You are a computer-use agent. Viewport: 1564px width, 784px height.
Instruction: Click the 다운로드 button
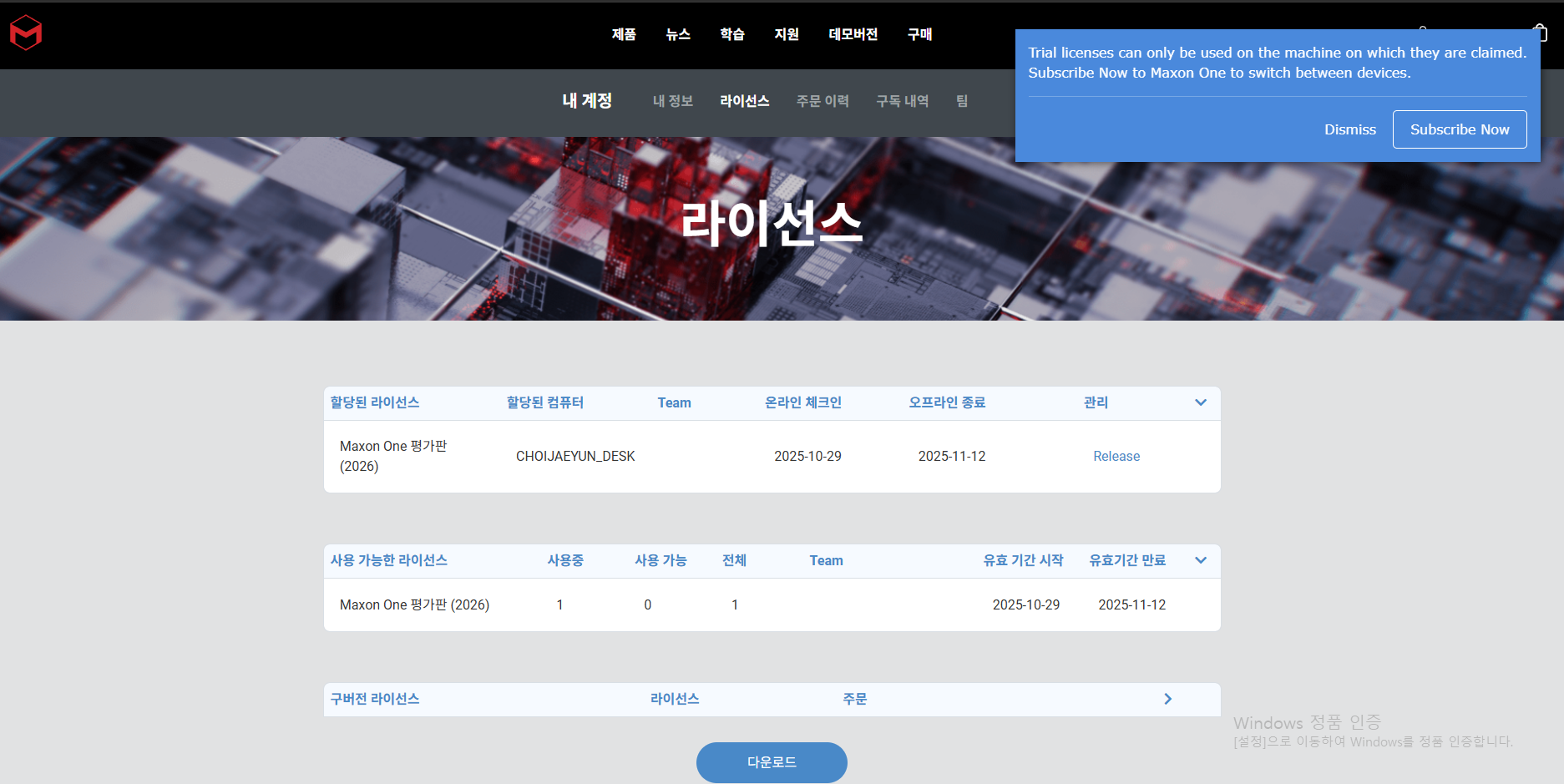[x=772, y=762]
